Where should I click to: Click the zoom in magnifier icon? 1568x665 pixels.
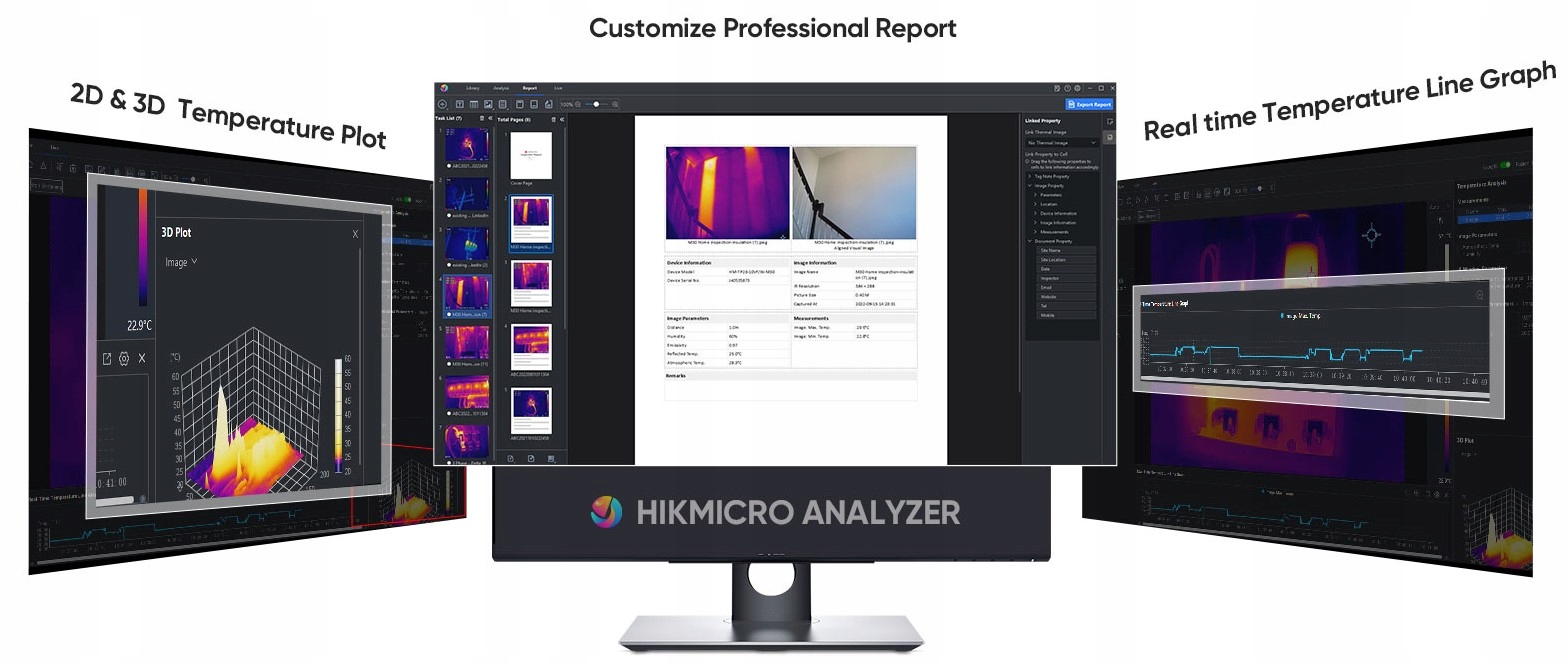tap(615, 104)
